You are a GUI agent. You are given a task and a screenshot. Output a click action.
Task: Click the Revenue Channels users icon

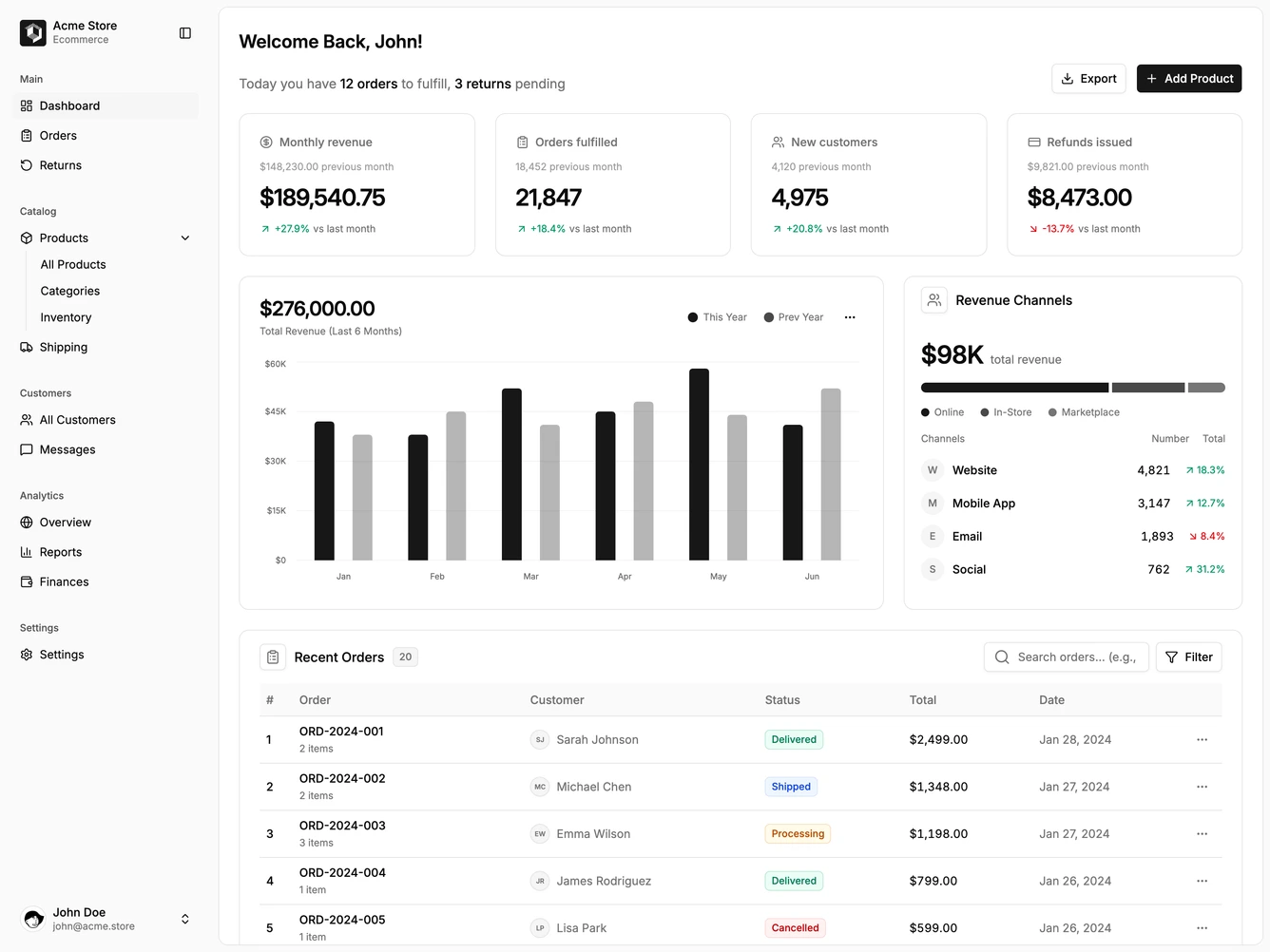pyautogui.click(x=934, y=300)
